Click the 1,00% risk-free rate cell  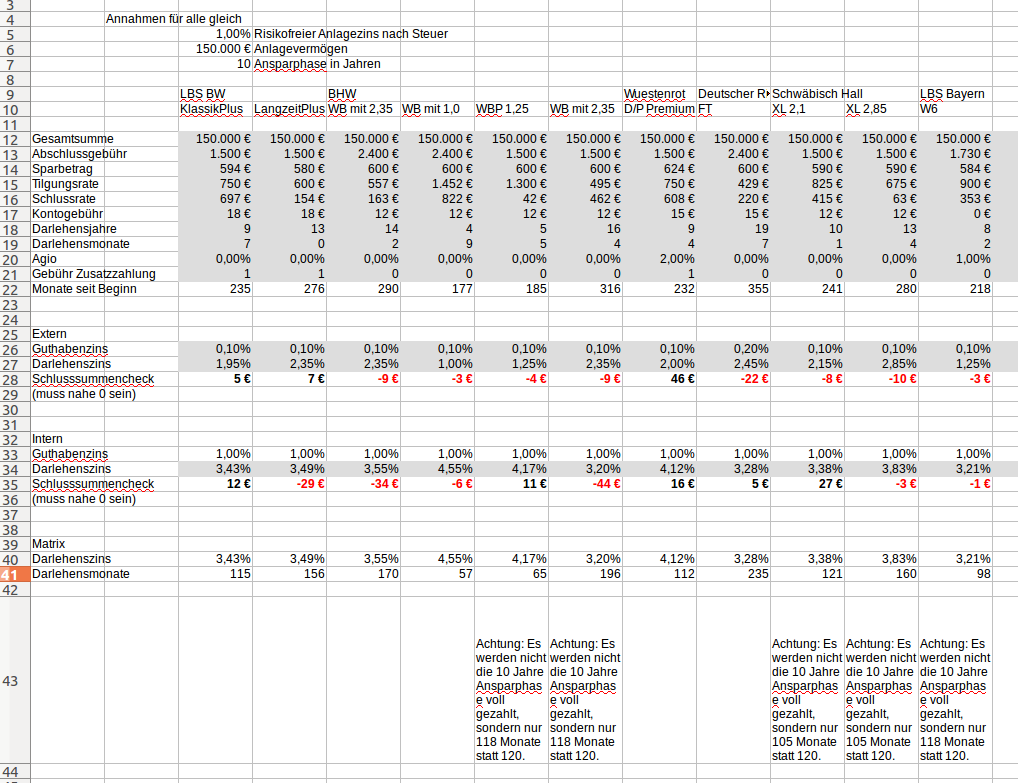216,34
